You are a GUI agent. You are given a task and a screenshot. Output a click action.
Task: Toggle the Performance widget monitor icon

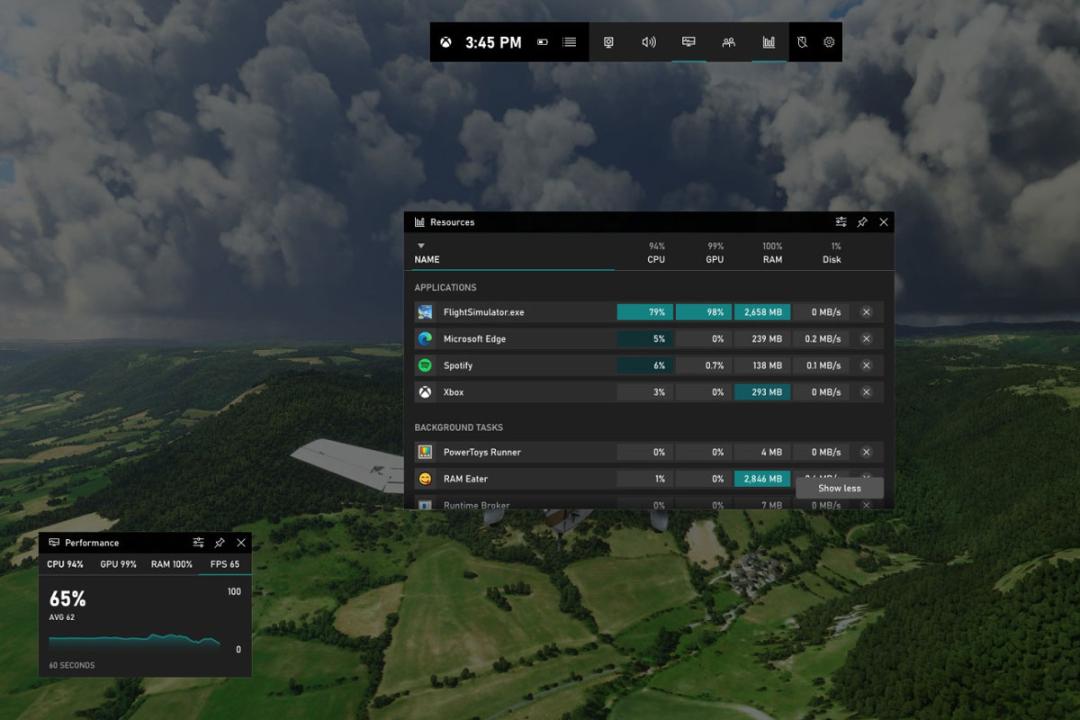(x=688, y=42)
